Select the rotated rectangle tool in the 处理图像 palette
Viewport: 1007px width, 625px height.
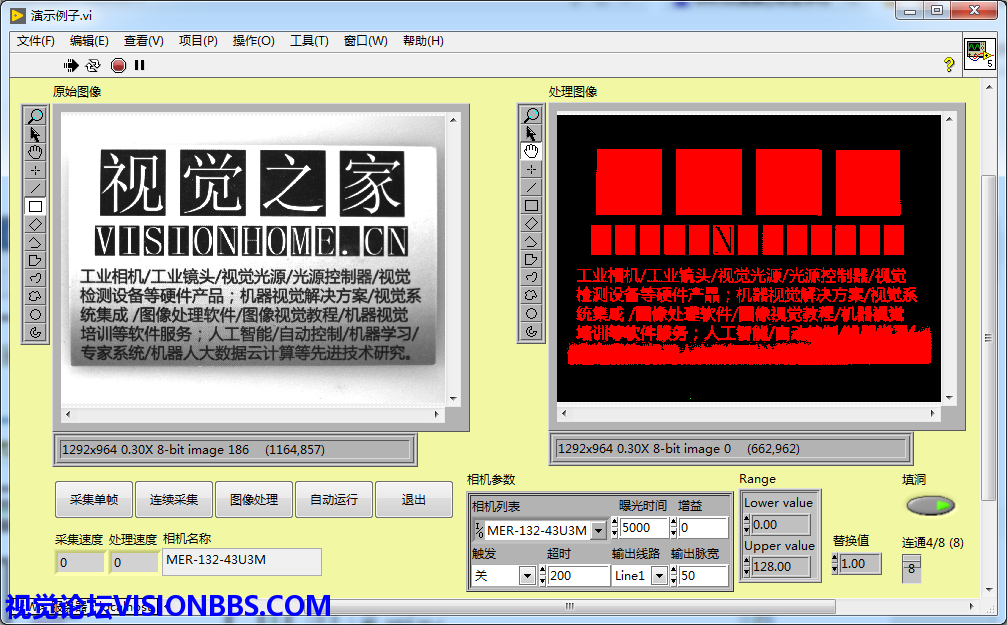point(531,224)
